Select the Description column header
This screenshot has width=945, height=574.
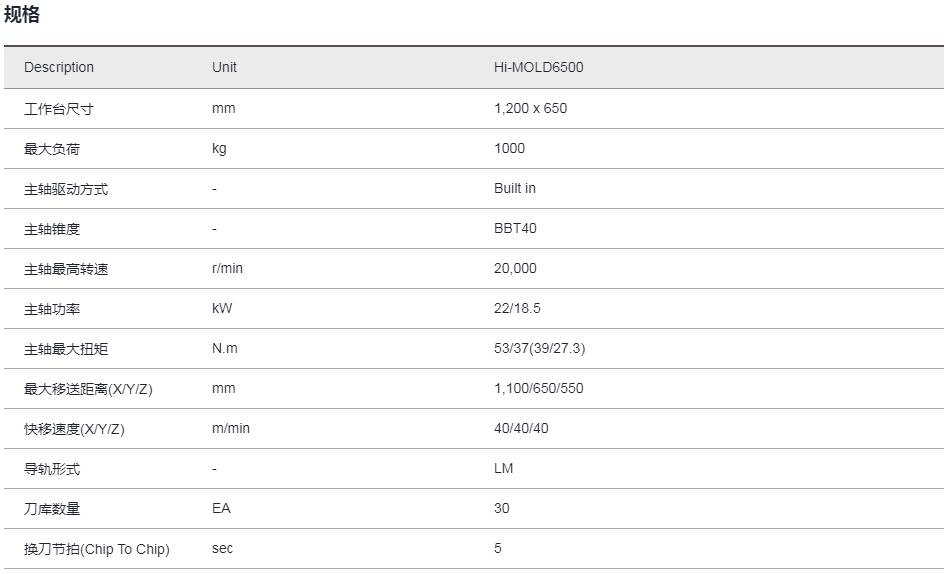tap(59, 67)
